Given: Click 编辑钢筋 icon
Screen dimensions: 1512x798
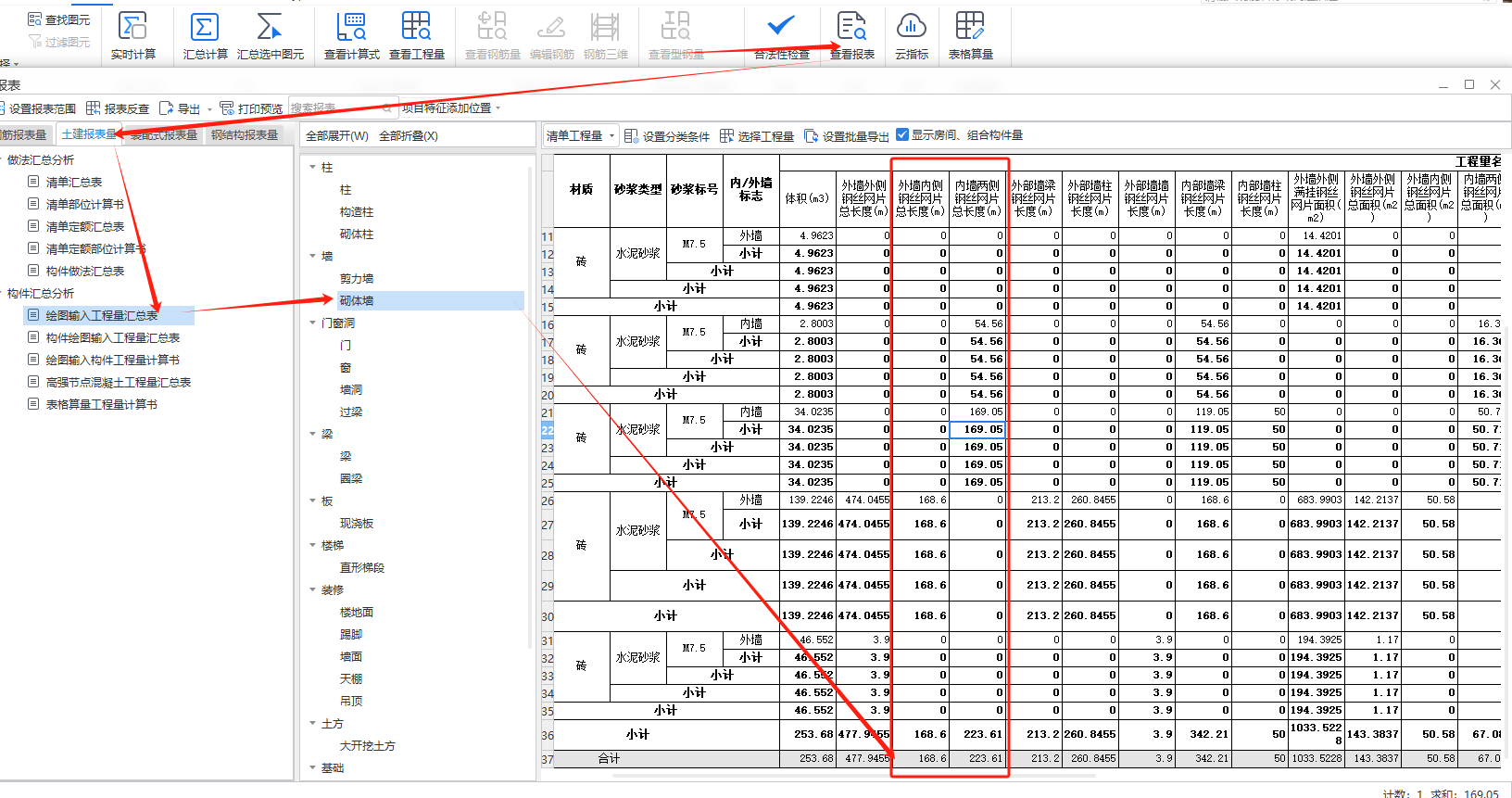Looking at the screenshot, I should tap(552, 35).
